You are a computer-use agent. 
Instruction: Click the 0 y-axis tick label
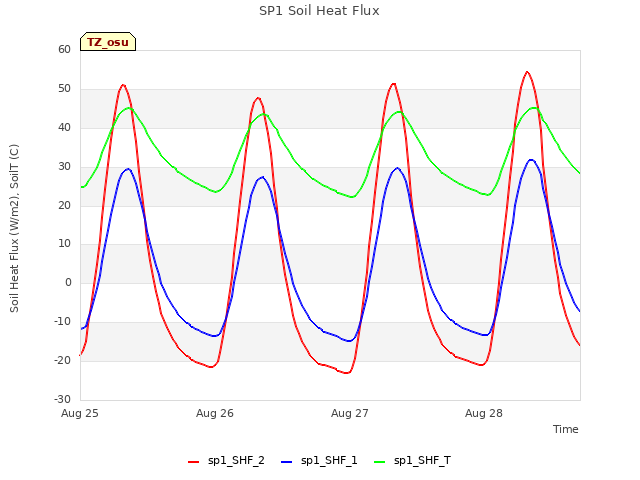point(68,282)
